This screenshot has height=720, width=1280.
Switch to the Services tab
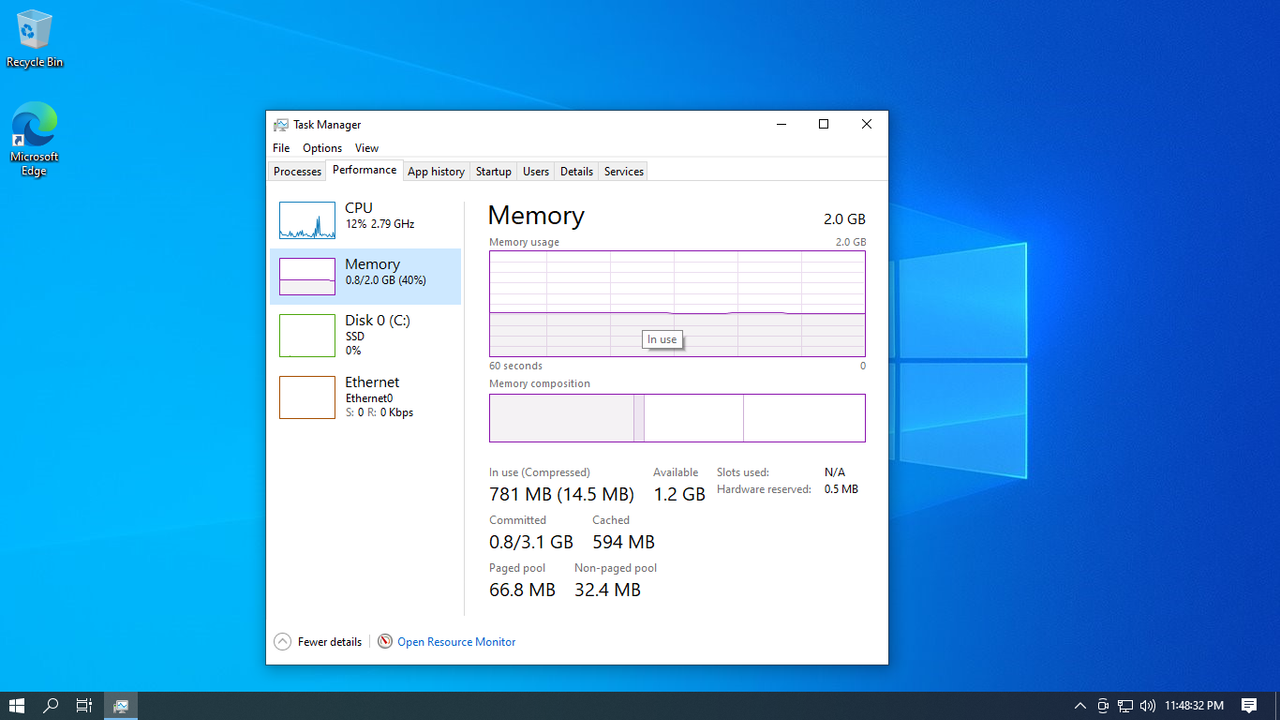click(x=624, y=171)
